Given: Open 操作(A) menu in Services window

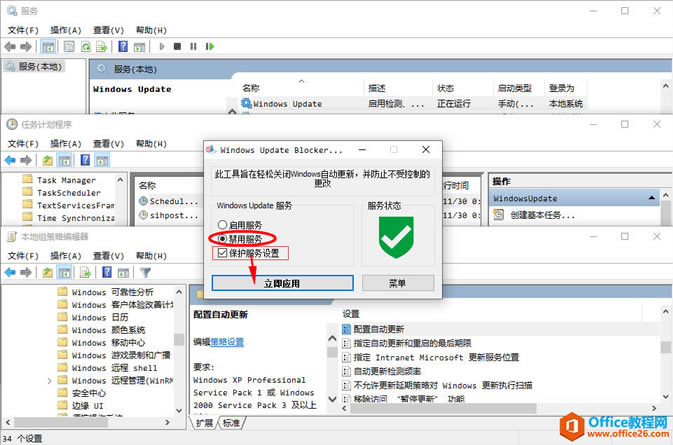Looking at the screenshot, I should point(66,30).
